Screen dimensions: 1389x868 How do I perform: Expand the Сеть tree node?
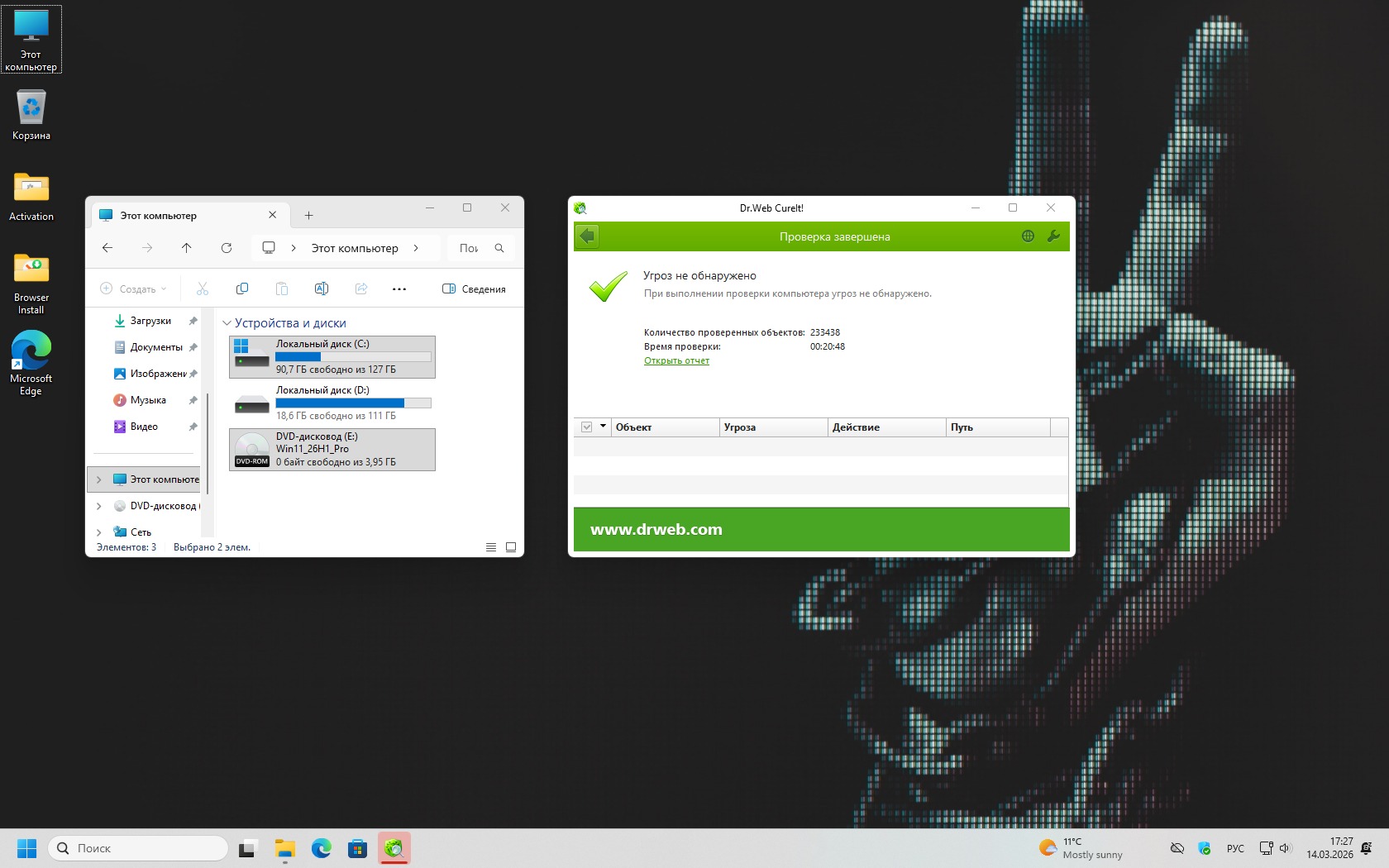(99, 532)
